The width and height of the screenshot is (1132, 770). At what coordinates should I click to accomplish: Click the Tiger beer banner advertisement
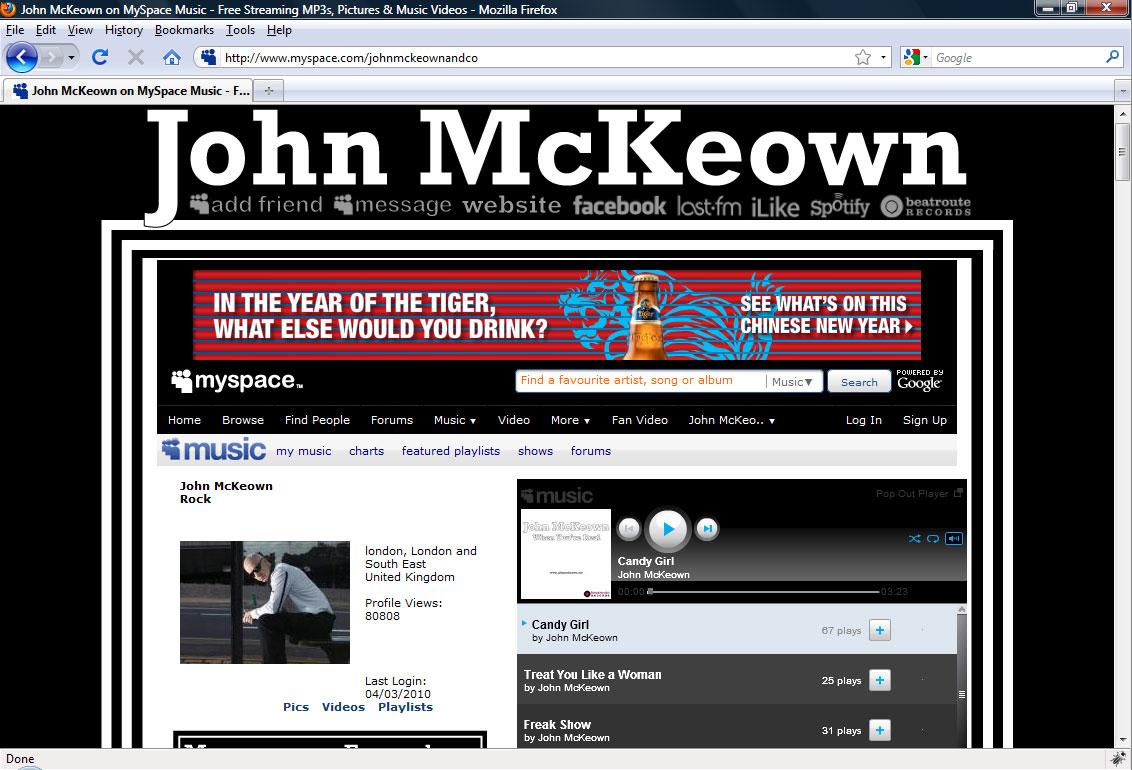tap(557, 315)
